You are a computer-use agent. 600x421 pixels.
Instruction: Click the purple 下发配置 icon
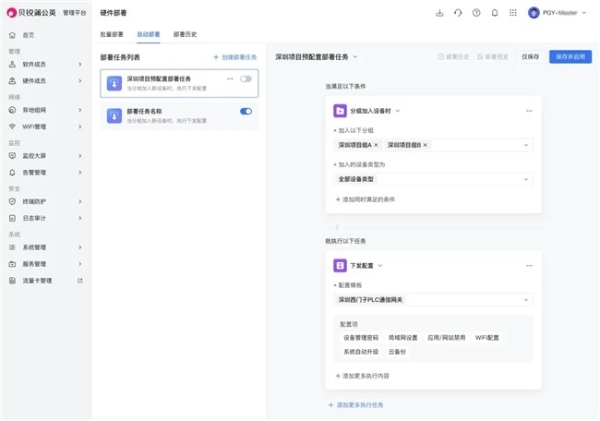[340, 266]
